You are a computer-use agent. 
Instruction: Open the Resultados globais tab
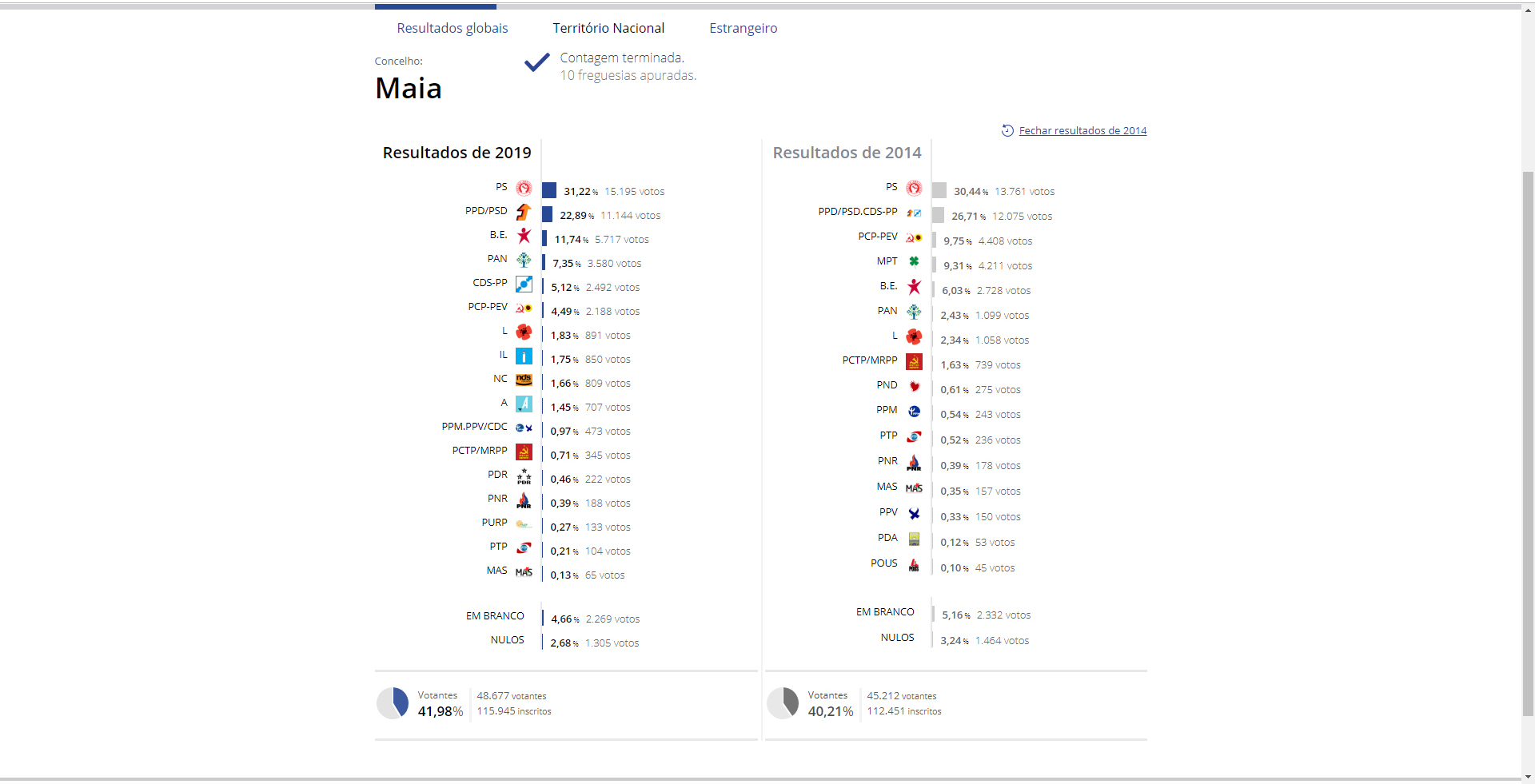(453, 28)
